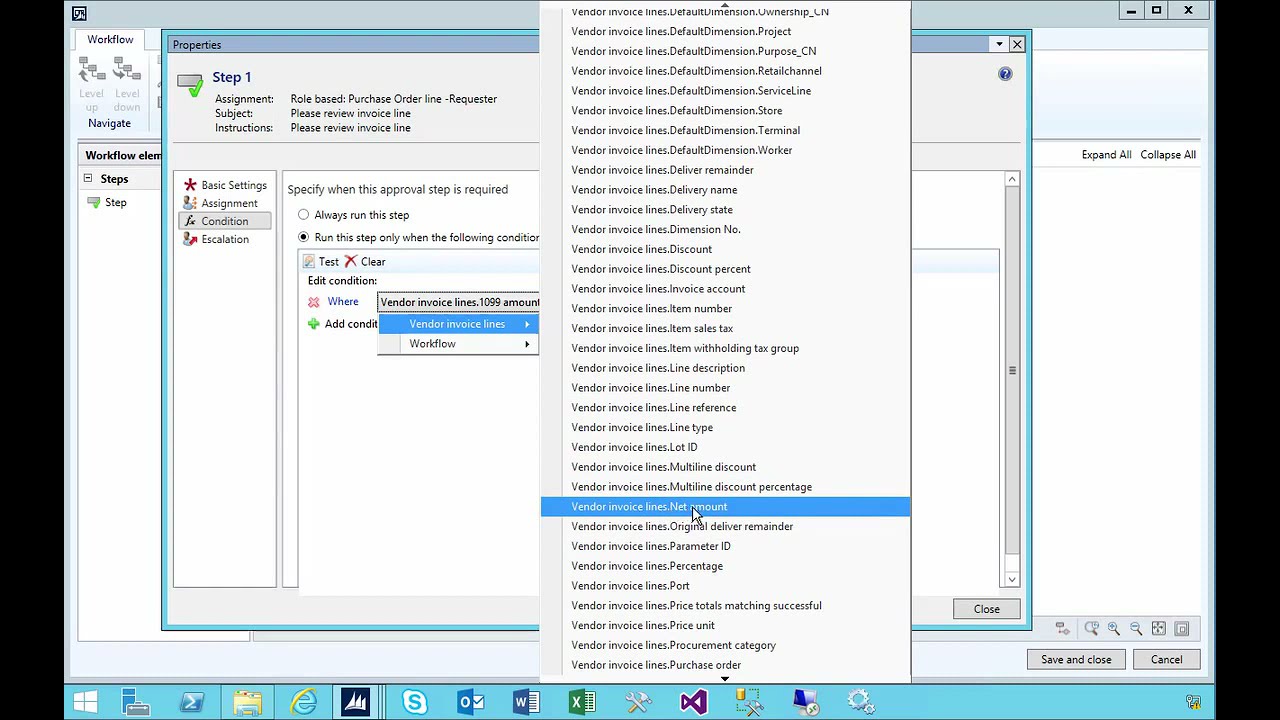Image resolution: width=1280 pixels, height=720 pixels.
Task: Click the green plus Add condition icon
Action: click(314, 324)
